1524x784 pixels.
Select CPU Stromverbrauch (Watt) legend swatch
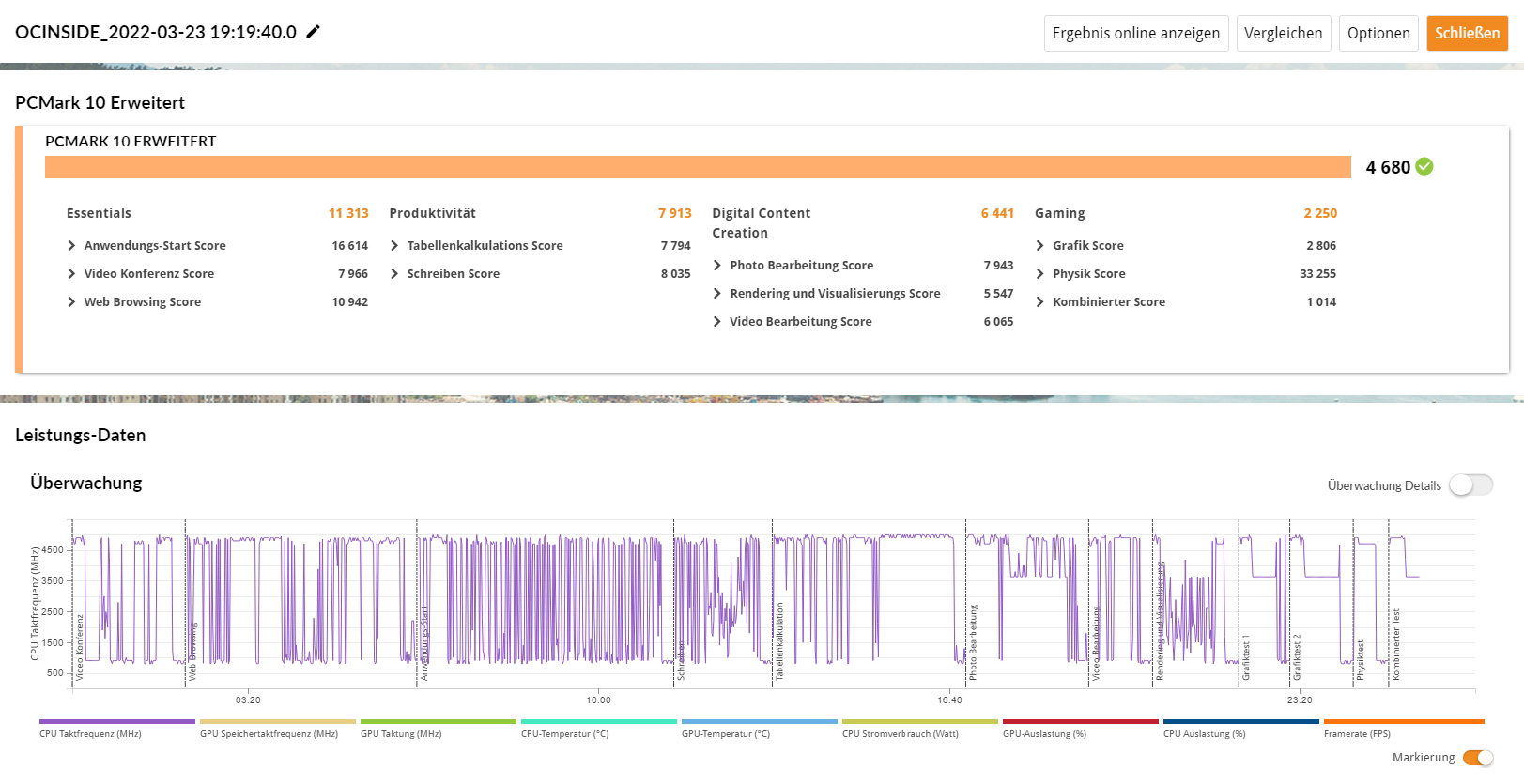tap(920, 722)
